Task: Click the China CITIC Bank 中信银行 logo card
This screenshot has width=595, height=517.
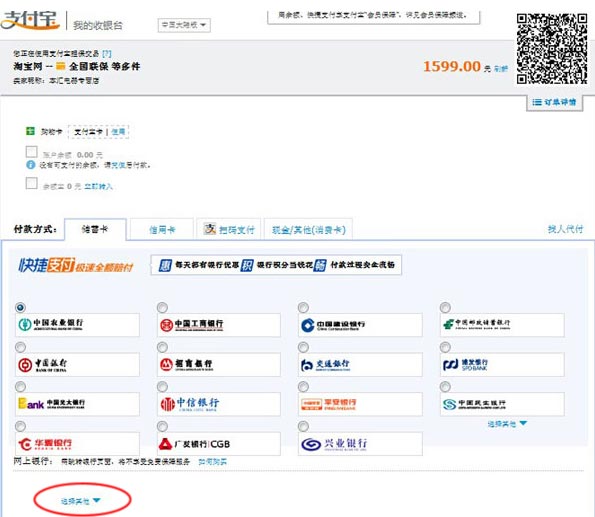Action: click(219, 404)
